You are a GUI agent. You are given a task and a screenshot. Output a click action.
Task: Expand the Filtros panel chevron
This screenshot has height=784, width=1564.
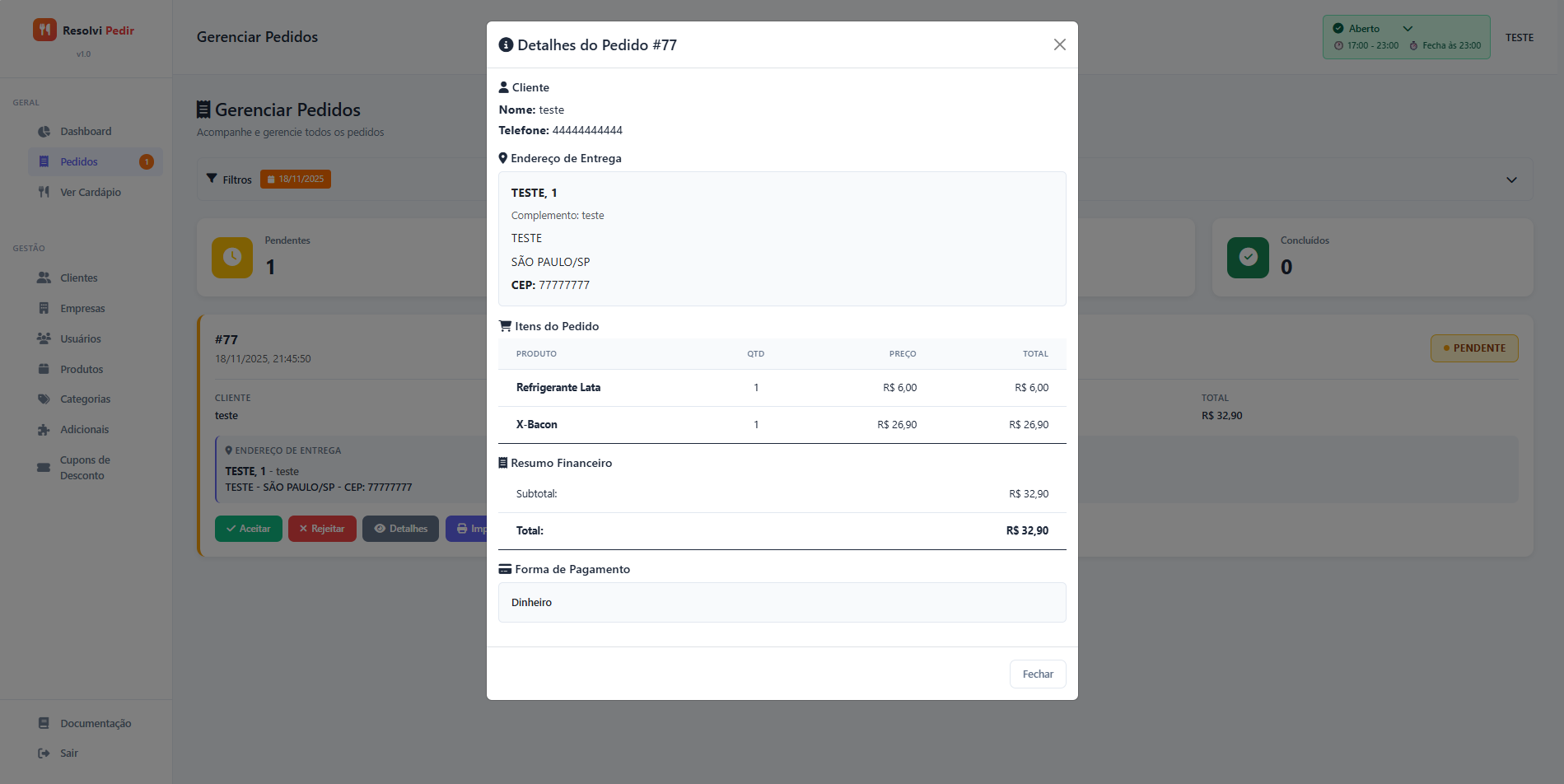[1511, 180]
